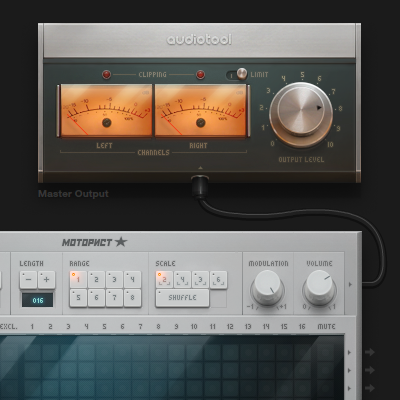Viewport: 400px width, 400px height.
Task: Click the EXCL. column header
Action: [8, 326]
